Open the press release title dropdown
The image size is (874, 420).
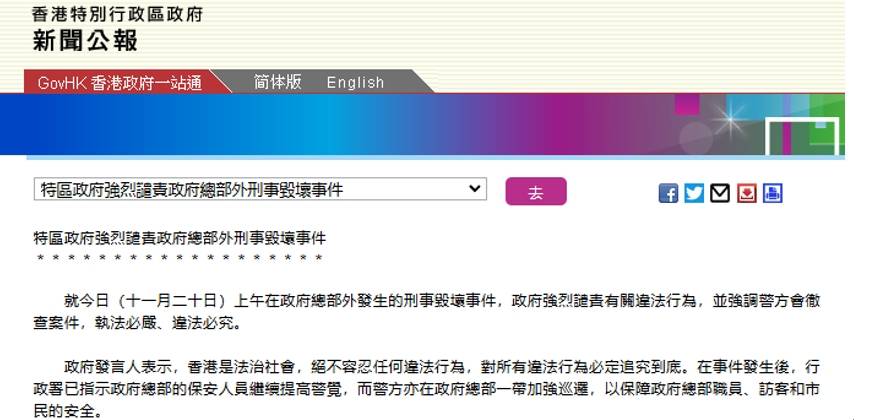click(260, 190)
